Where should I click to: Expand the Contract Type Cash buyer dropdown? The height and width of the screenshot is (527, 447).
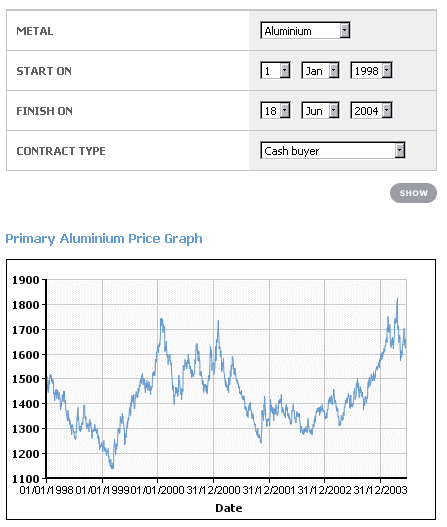[333, 151]
